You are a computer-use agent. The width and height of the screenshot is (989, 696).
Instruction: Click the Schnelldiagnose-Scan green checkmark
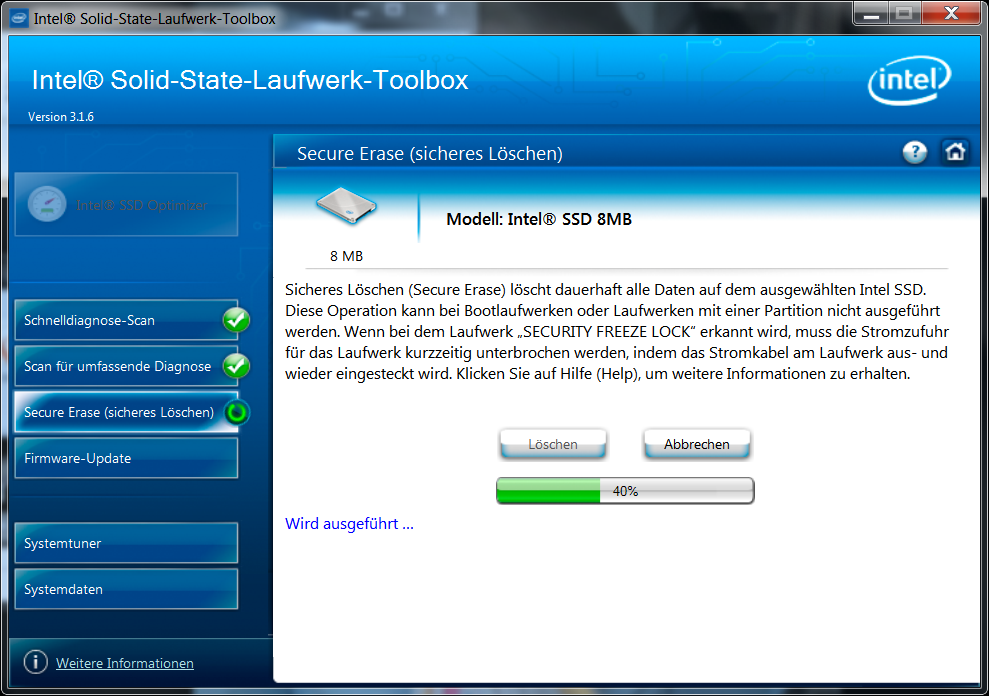236,320
